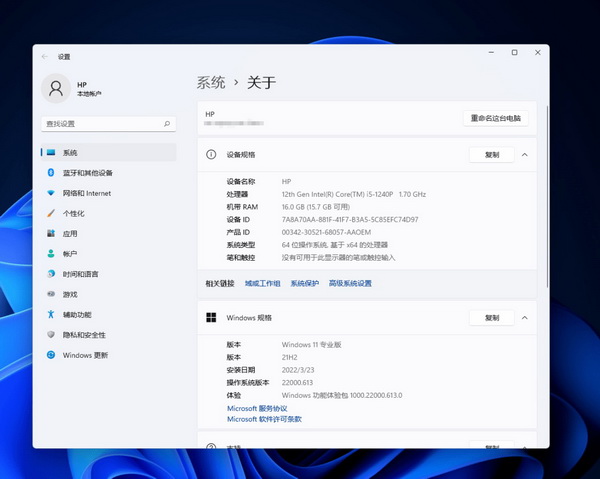Open 时间和语言 settings

[x=109, y=274]
